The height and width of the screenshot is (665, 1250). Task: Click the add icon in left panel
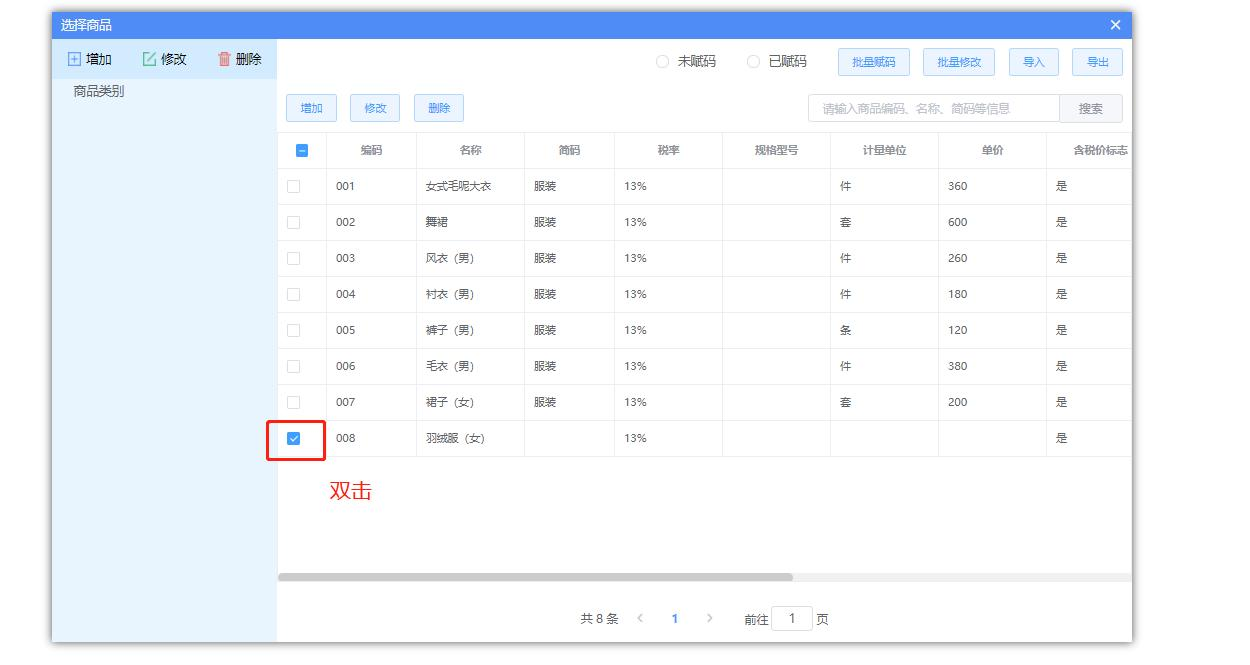pyautogui.click(x=74, y=59)
